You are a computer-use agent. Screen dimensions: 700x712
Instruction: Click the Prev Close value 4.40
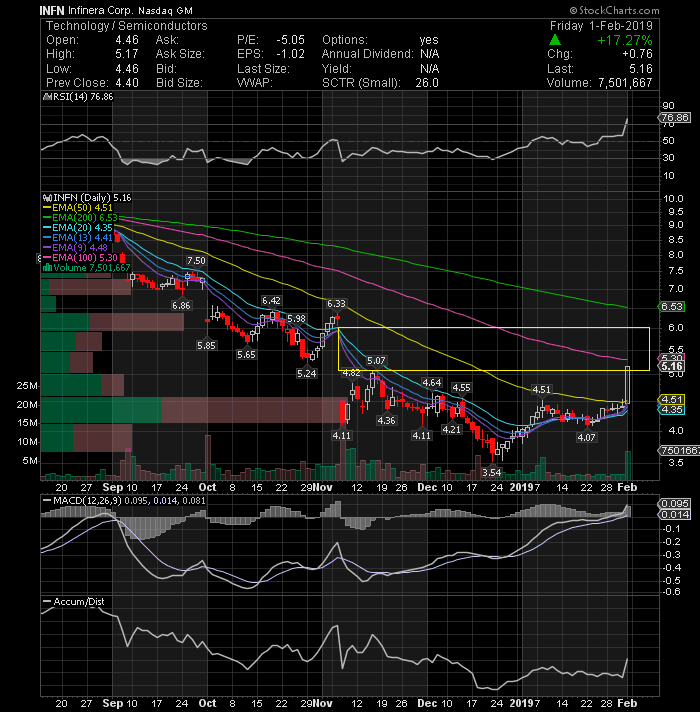[x=127, y=83]
